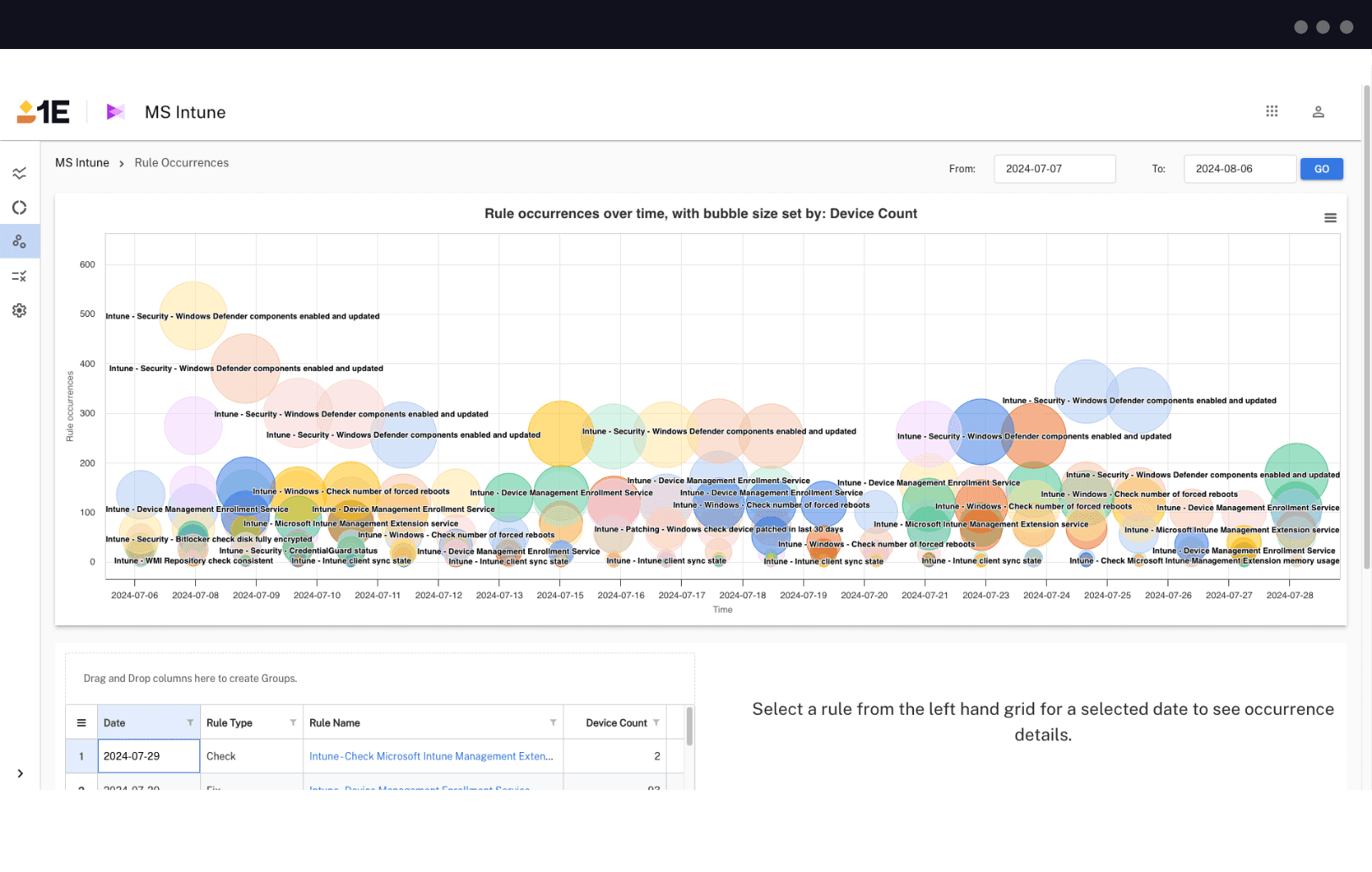Open the Intune-Check Microsoft Intune Management rule link
The height and width of the screenshot is (872, 1372).
[431, 756]
